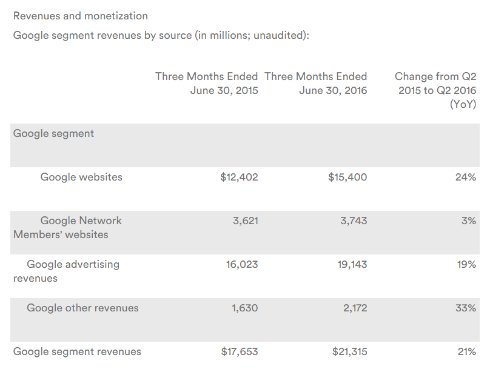Select the Google segment revenues by source caption
The width and height of the screenshot is (490, 375).
coord(161,35)
